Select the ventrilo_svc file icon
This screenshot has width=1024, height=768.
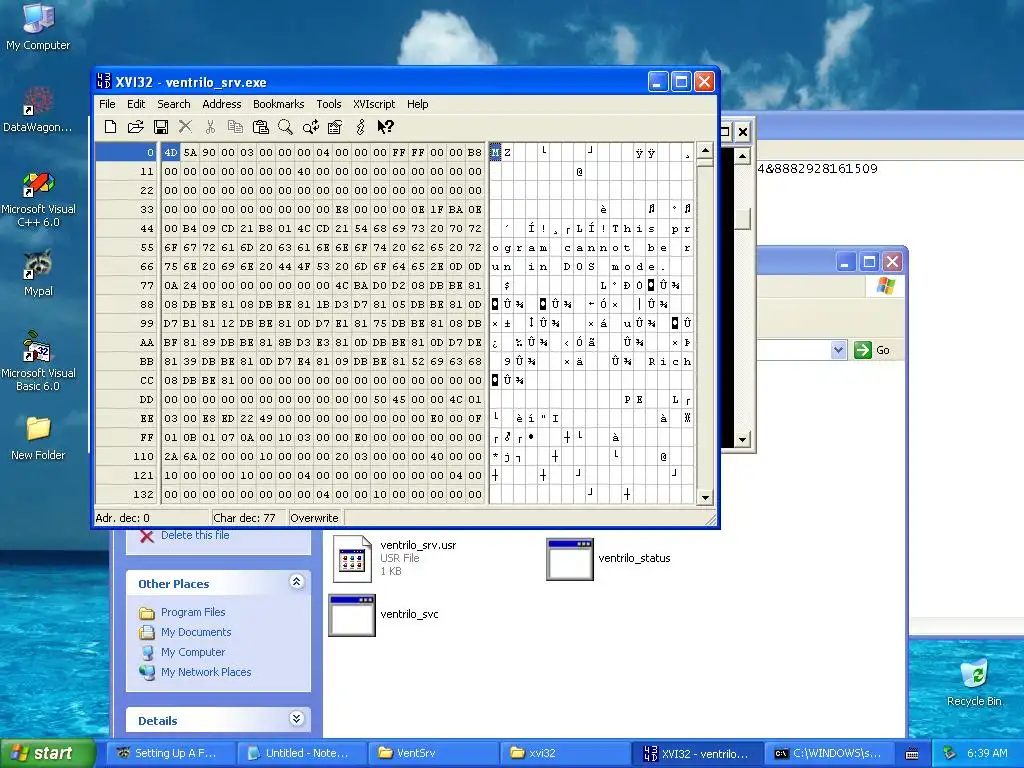pos(352,615)
